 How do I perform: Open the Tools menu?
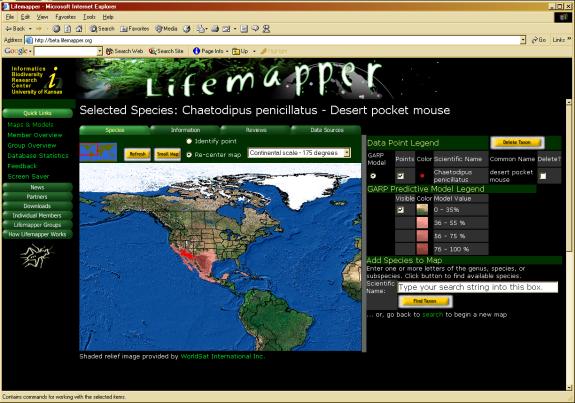pyautogui.click(x=89, y=17)
